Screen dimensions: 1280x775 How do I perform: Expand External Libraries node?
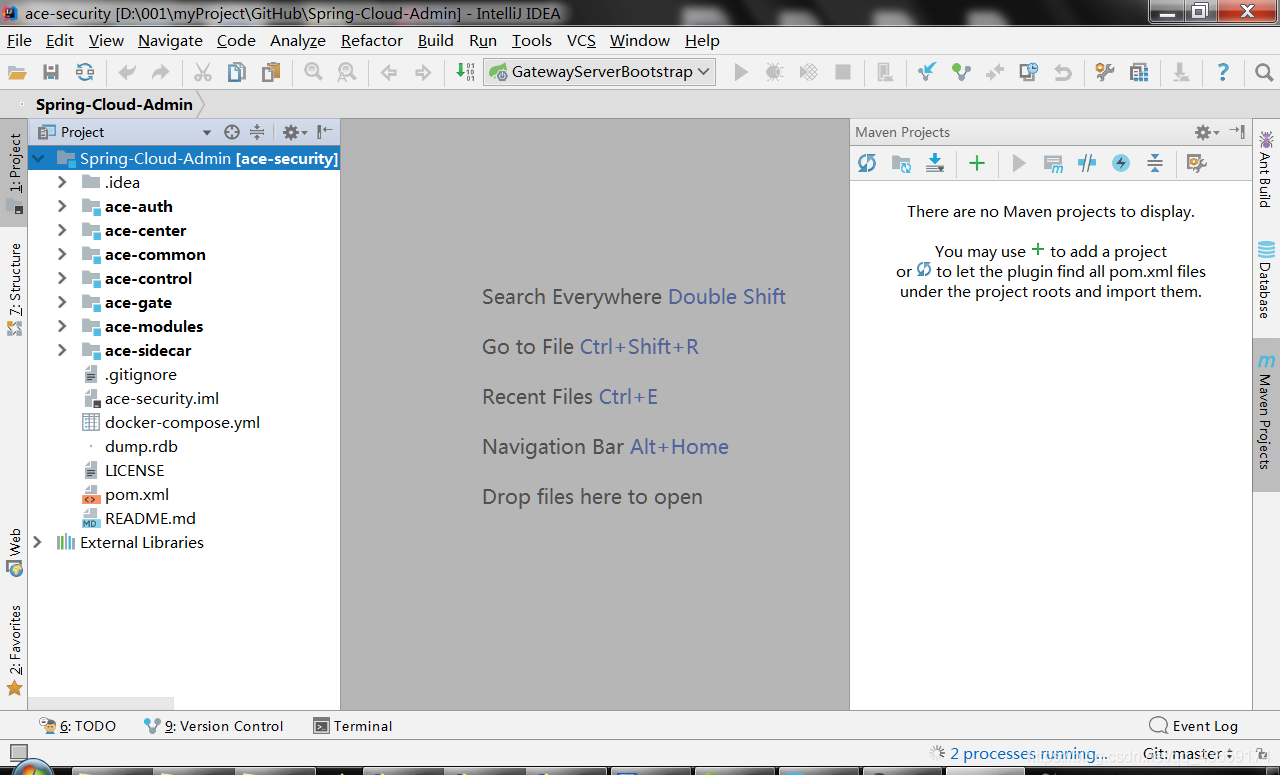38,542
